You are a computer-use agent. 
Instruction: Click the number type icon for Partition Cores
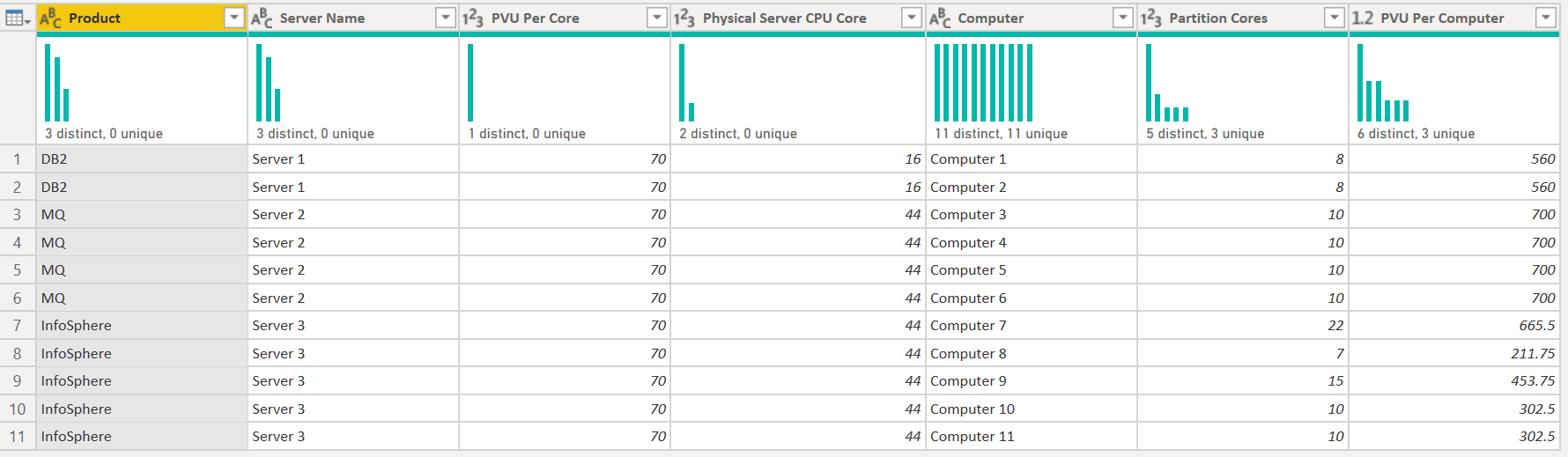tap(1151, 18)
